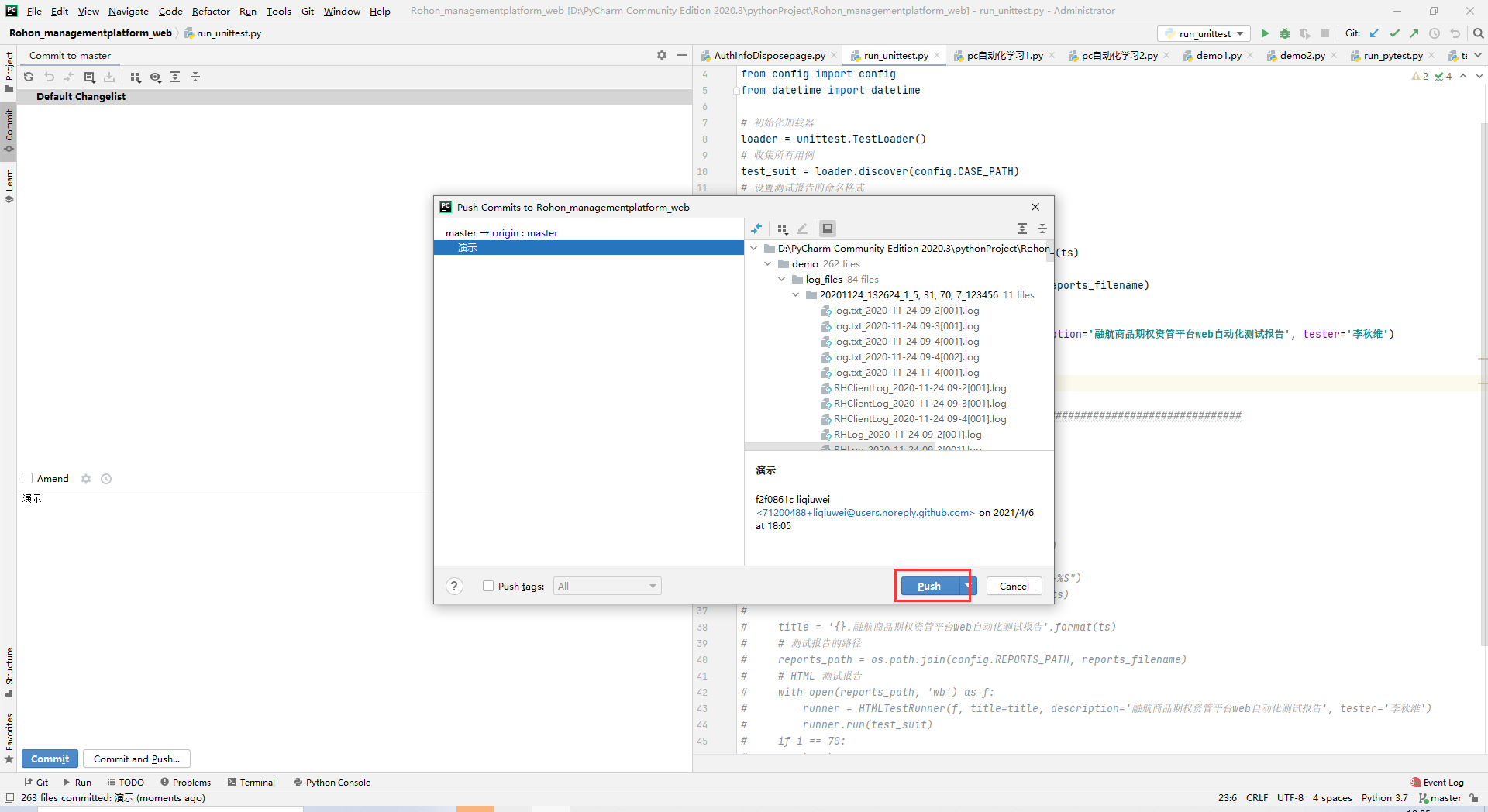Toggle the preview diff button in the Push dialog

[828, 229]
